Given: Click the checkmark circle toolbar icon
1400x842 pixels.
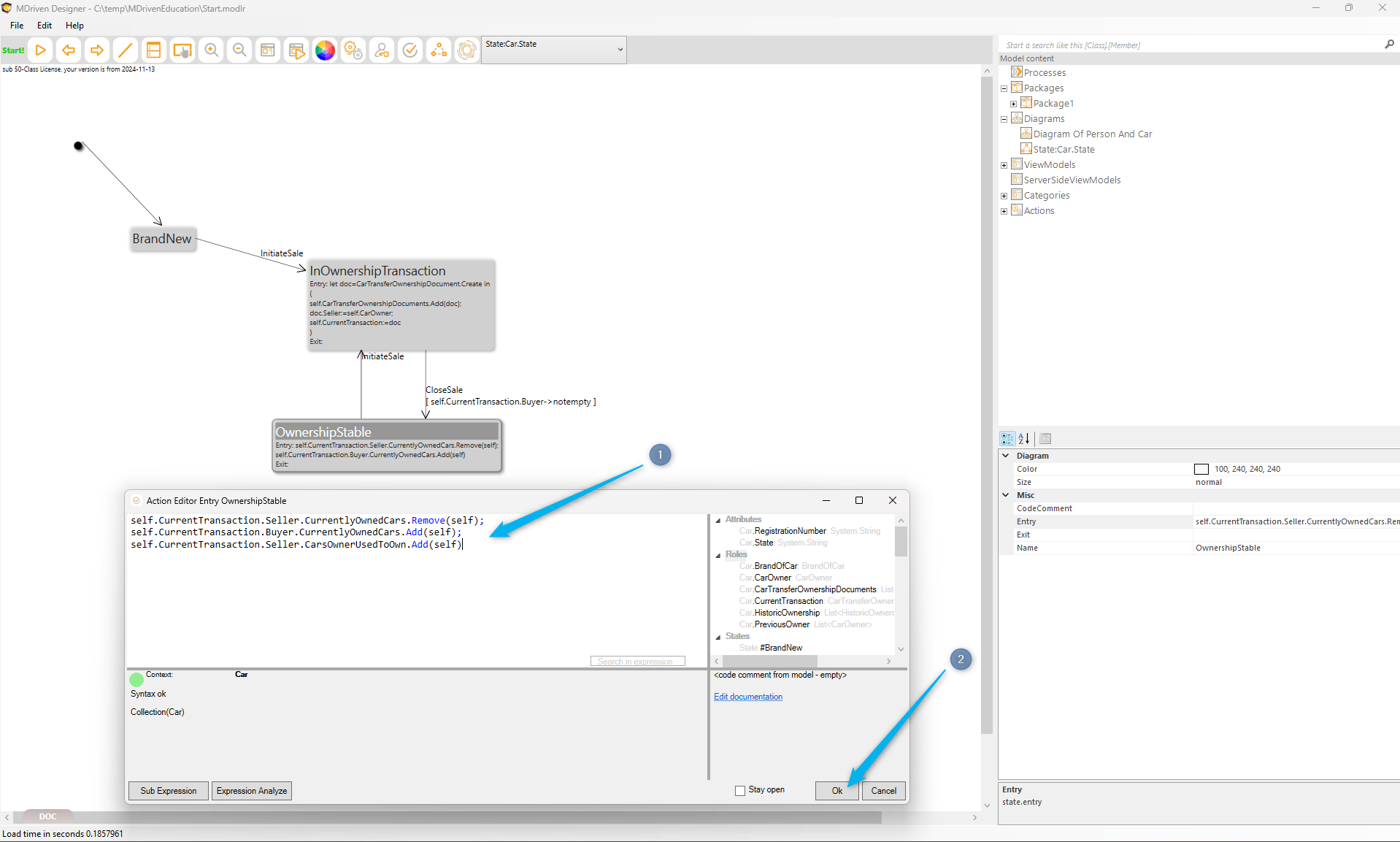Looking at the screenshot, I should coord(410,50).
